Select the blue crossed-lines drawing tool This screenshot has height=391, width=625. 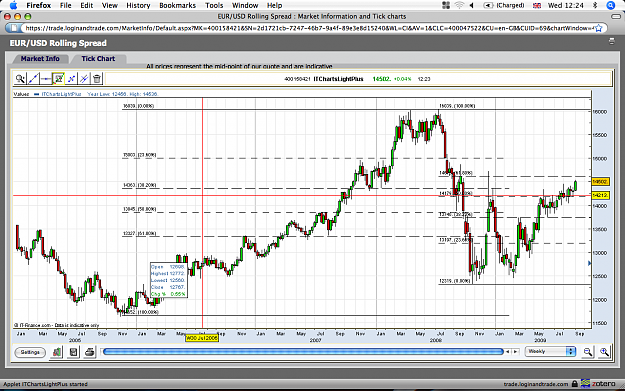(x=71, y=79)
